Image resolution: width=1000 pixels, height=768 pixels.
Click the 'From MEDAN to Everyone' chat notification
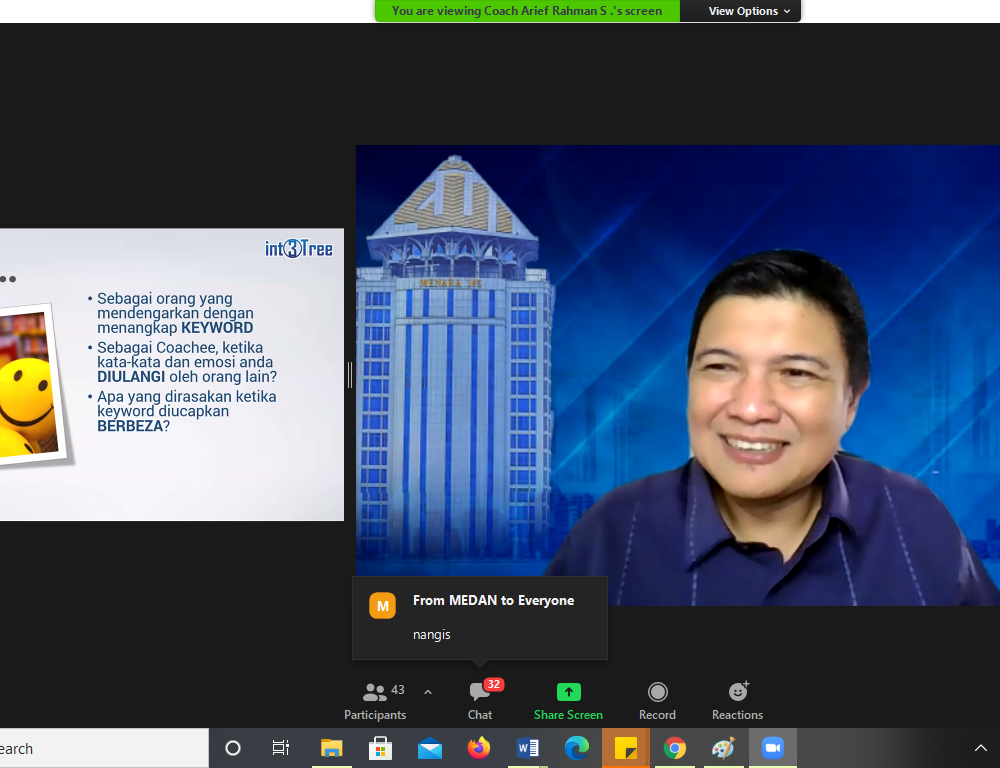pos(480,617)
